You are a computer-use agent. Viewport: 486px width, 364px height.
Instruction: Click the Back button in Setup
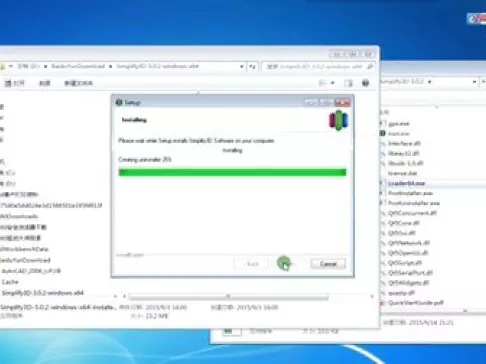[252, 264]
